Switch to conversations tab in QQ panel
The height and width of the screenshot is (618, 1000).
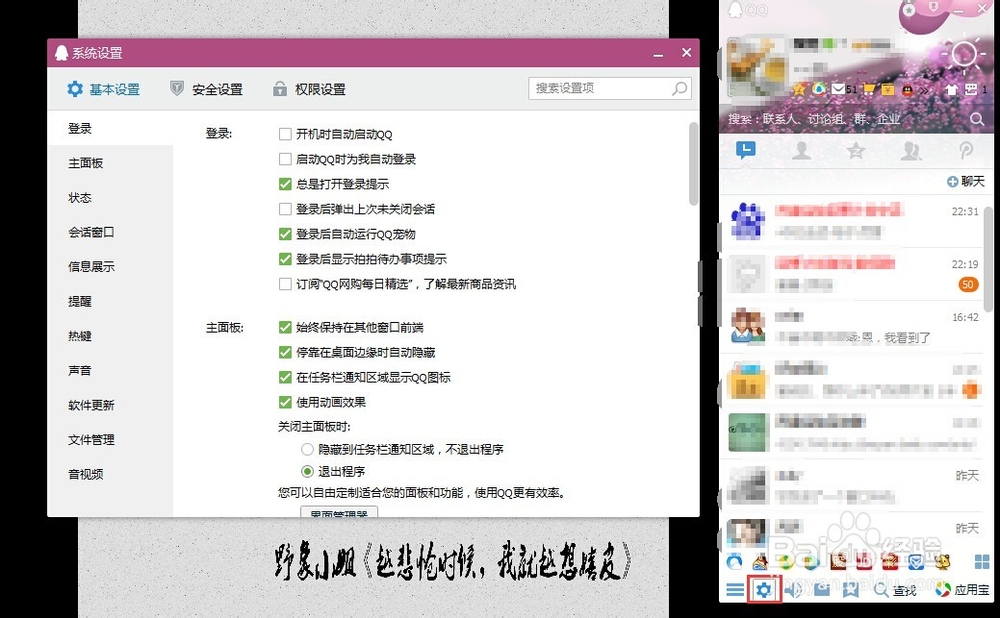745,151
